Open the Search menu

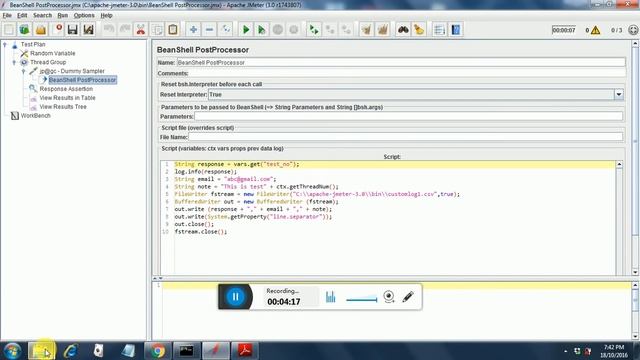[42, 15]
